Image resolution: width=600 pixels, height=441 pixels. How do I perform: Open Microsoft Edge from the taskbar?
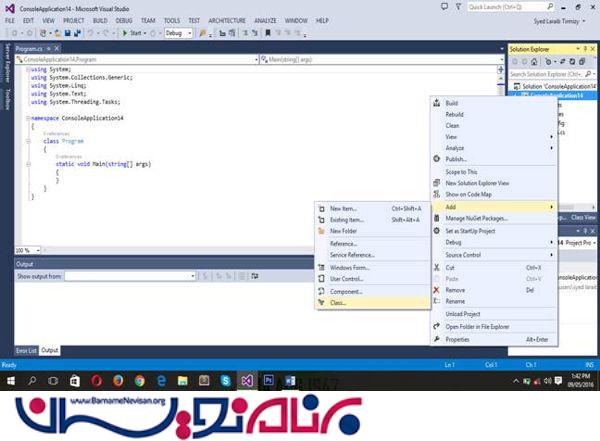pos(161,381)
